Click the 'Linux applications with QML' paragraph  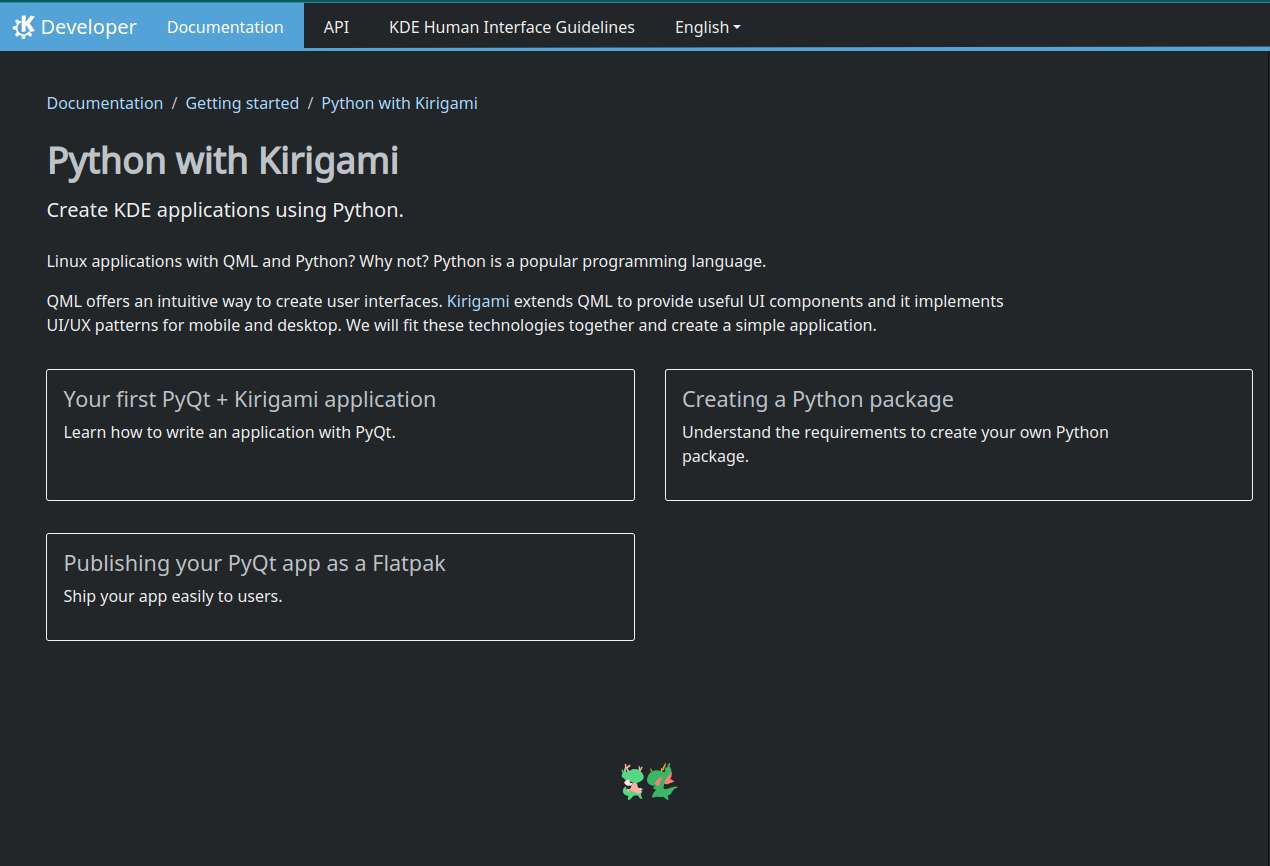pos(406,262)
